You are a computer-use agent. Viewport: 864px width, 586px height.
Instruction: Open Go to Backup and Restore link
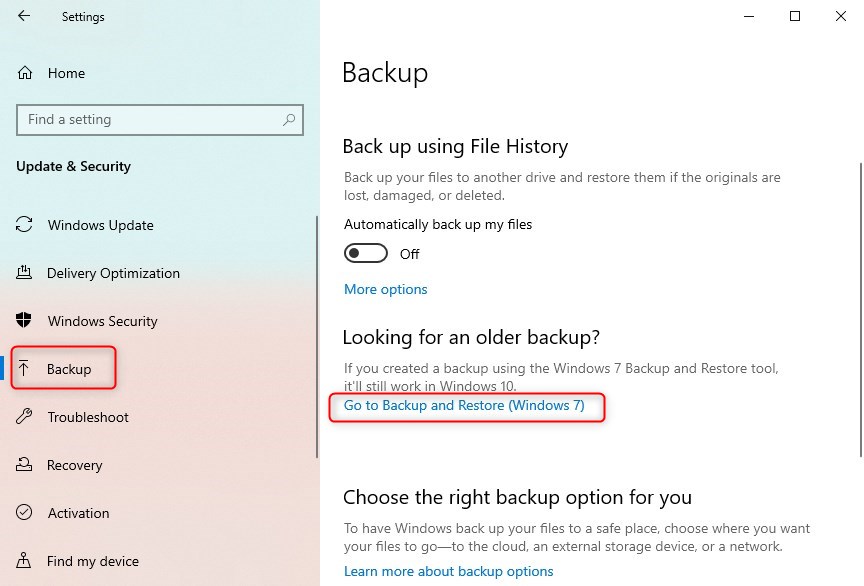pos(464,405)
